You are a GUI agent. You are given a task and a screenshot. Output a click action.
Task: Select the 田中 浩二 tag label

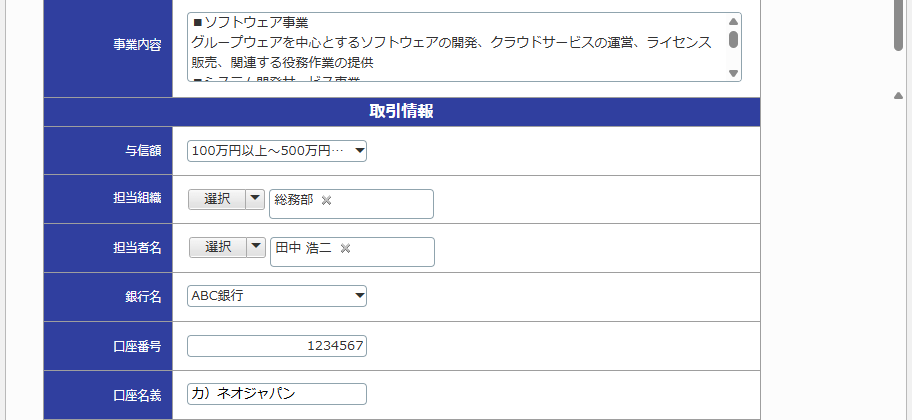point(303,248)
